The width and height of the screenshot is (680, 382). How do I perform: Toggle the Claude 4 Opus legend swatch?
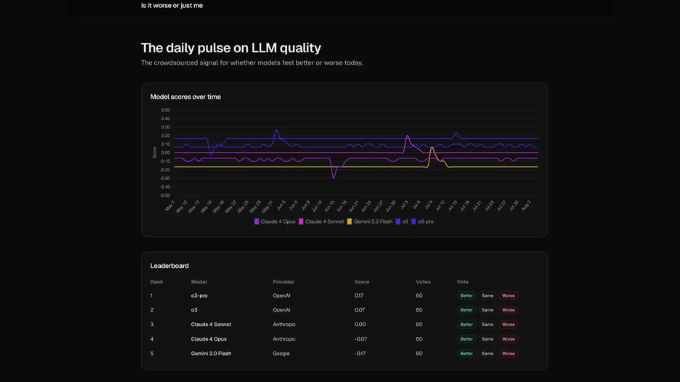tap(256, 222)
